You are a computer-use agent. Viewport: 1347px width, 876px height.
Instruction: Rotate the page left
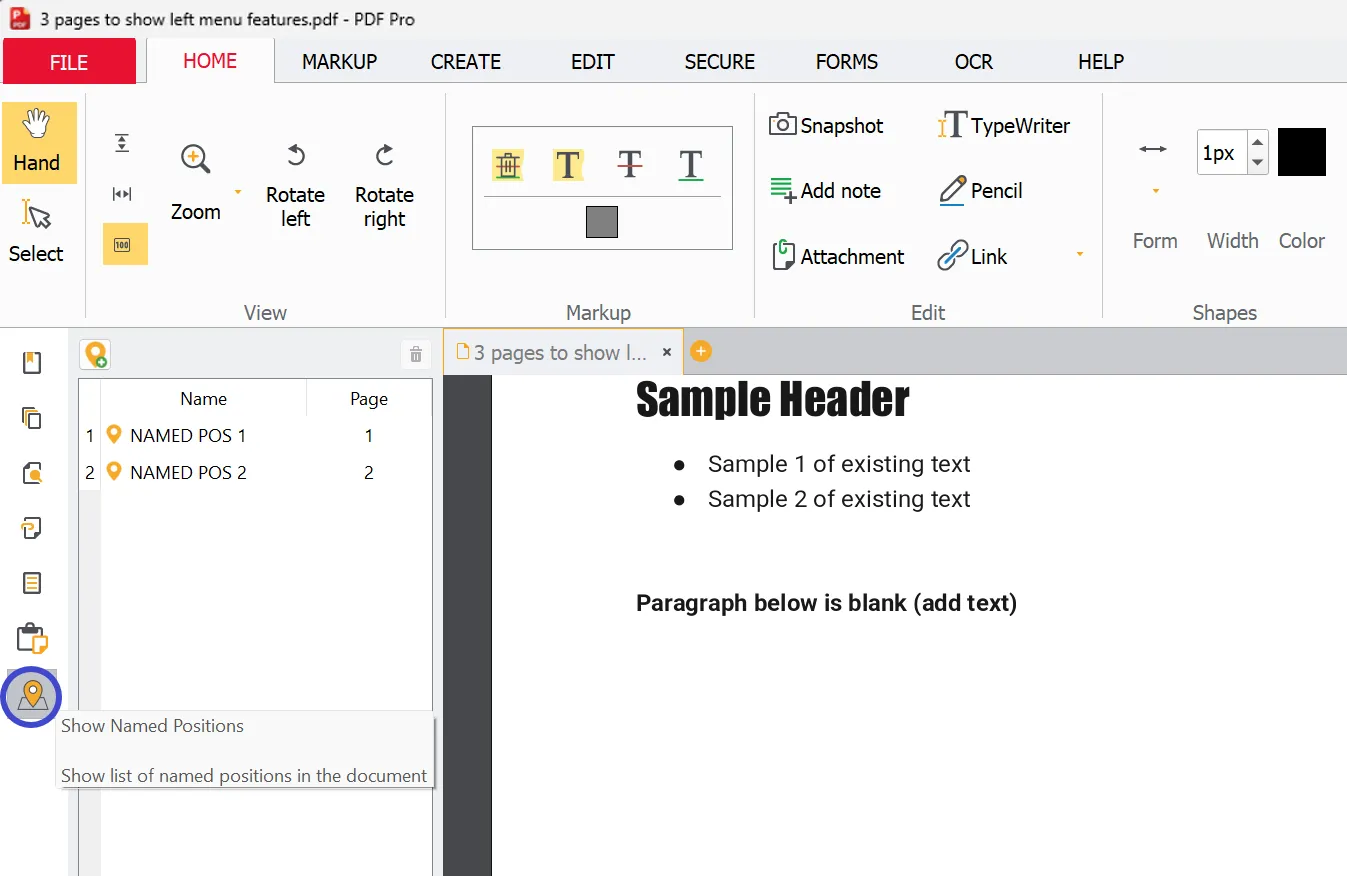[x=295, y=185]
